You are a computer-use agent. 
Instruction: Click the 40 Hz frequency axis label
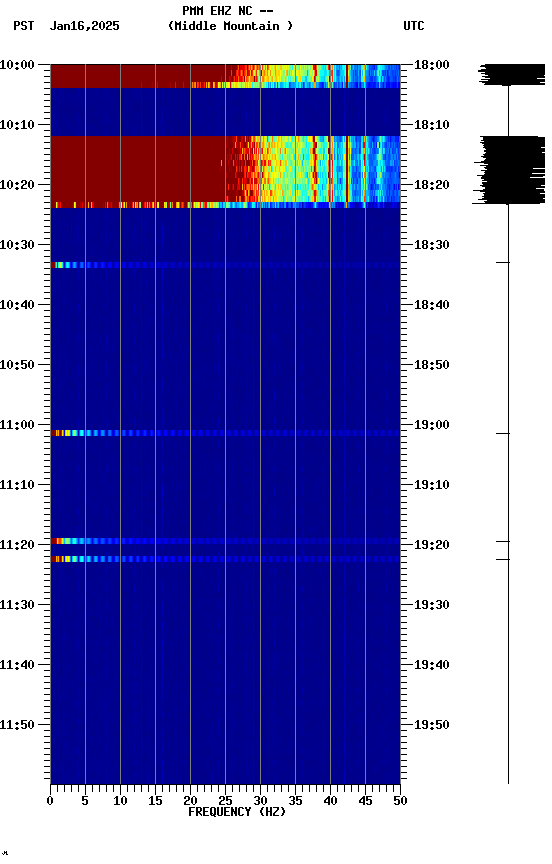point(330,801)
